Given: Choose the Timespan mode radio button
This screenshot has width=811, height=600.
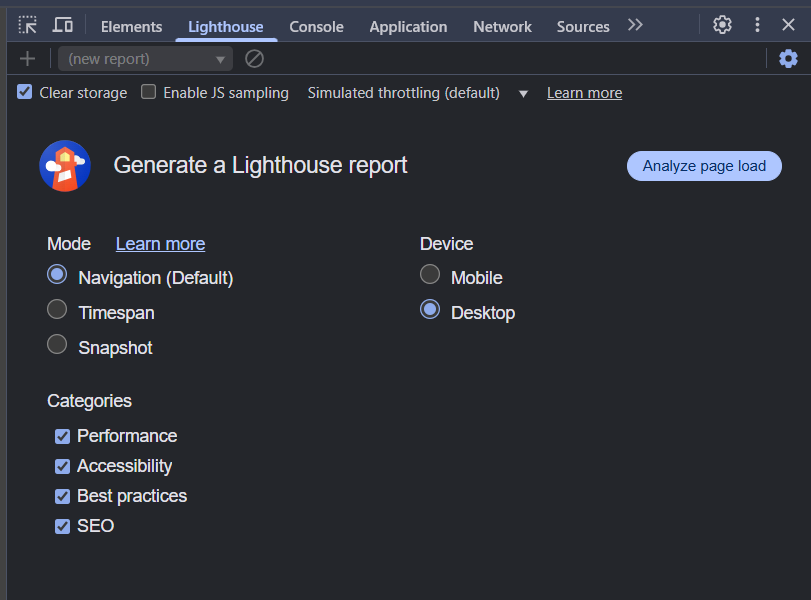Looking at the screenshot, I should 57,309.
